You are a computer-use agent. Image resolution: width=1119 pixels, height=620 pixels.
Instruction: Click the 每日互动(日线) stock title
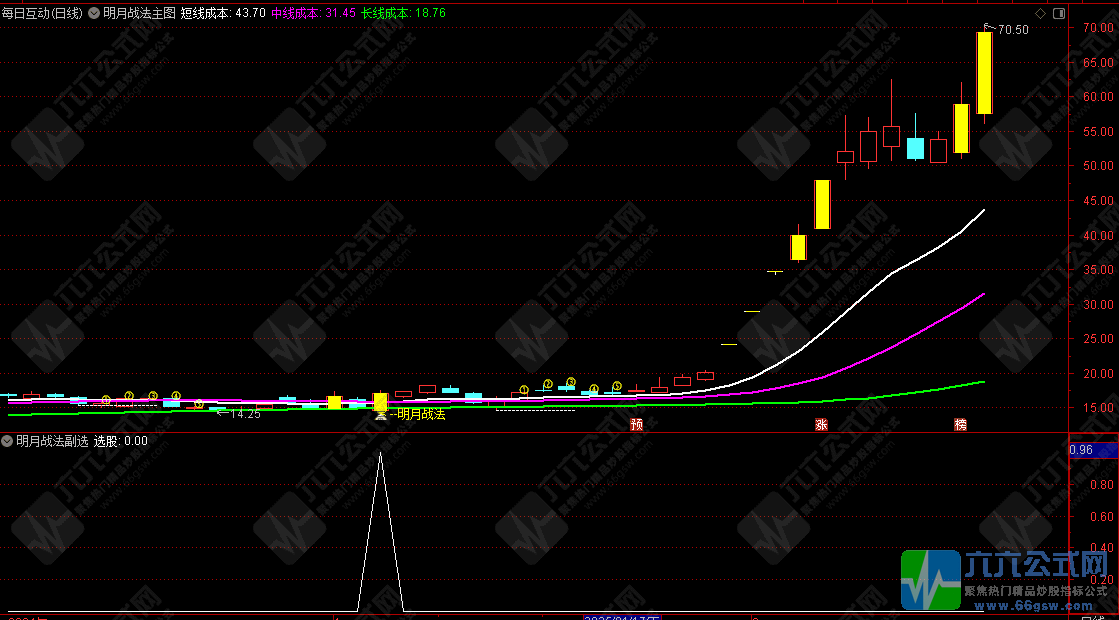43,14
